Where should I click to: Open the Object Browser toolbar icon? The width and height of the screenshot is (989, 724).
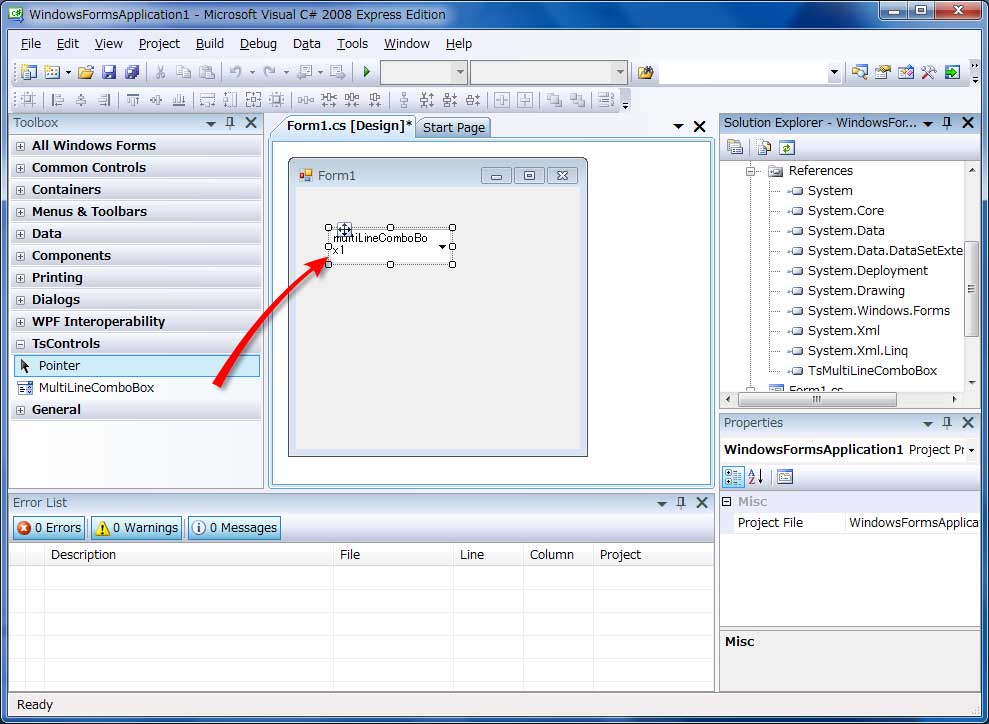[906, 72]
